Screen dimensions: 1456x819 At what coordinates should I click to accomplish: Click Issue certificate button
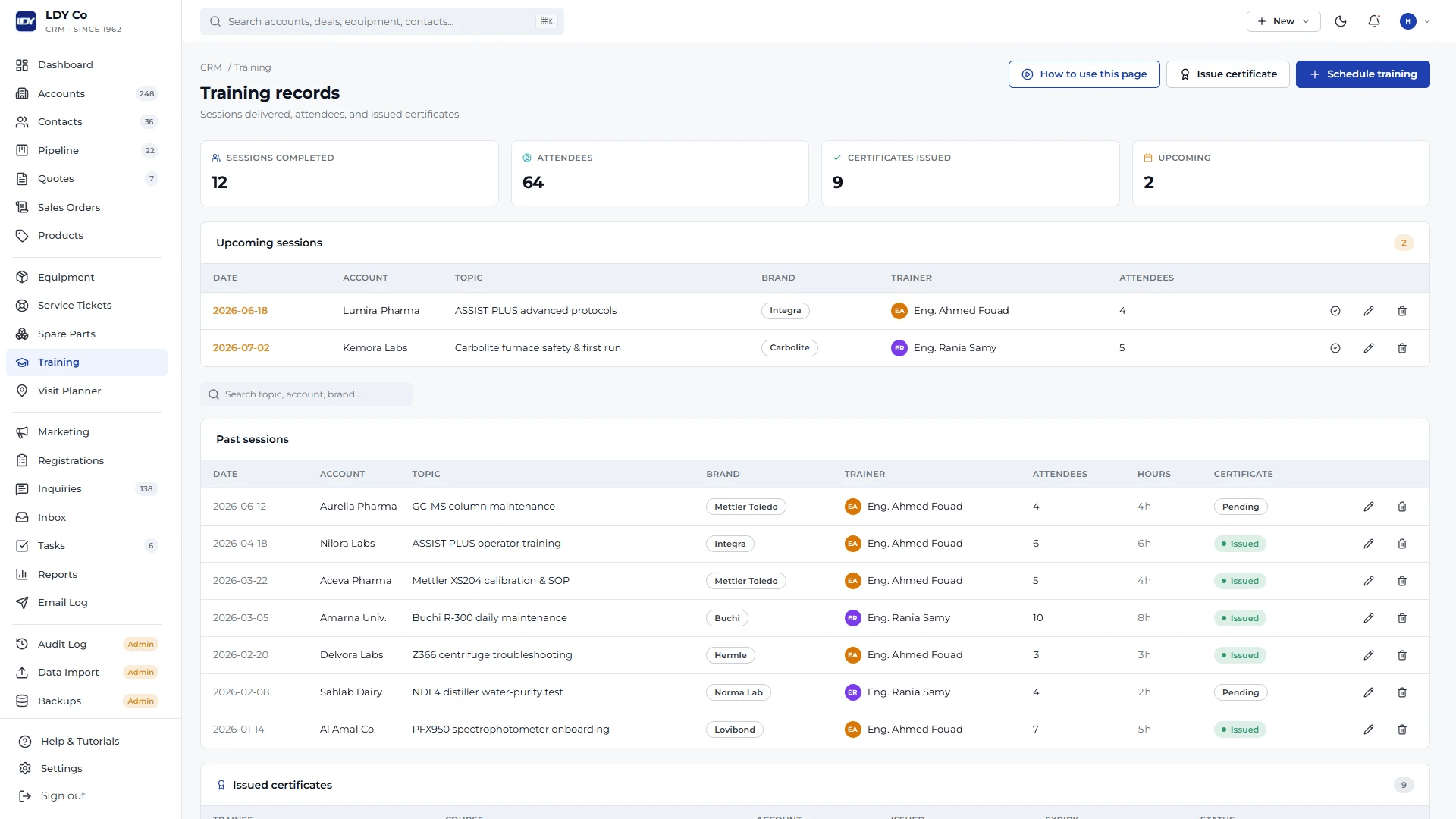tap(1228, 74)
